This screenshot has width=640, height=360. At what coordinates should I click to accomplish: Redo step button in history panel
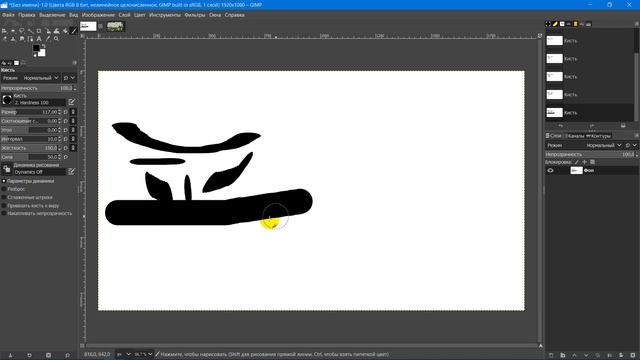coord(592,126)
